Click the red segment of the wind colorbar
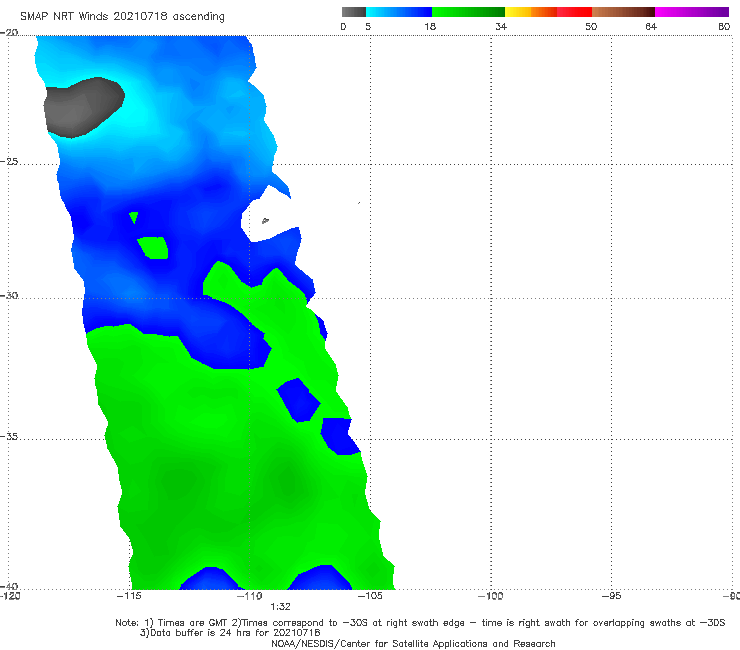This screenshot has width=740, height=650. pos(574,12)
